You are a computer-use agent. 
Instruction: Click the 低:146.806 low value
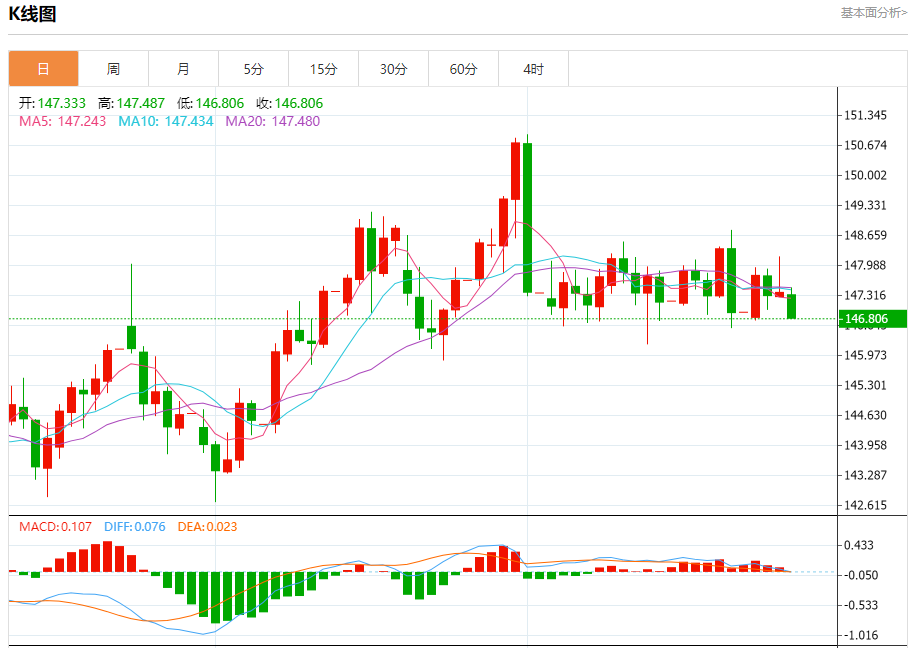pos(211,104)
